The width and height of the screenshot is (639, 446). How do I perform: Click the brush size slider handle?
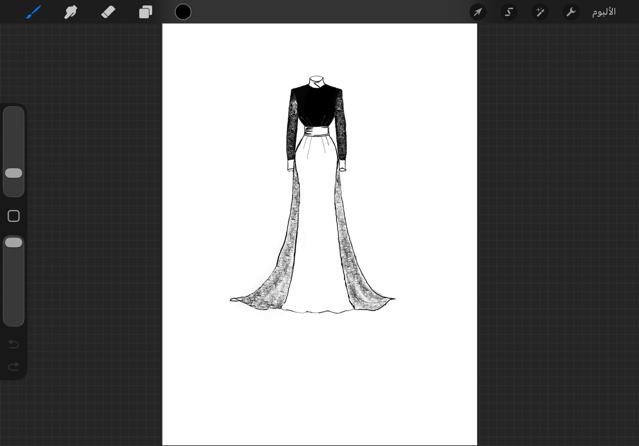pyautogui.click(x=14, y=173)
